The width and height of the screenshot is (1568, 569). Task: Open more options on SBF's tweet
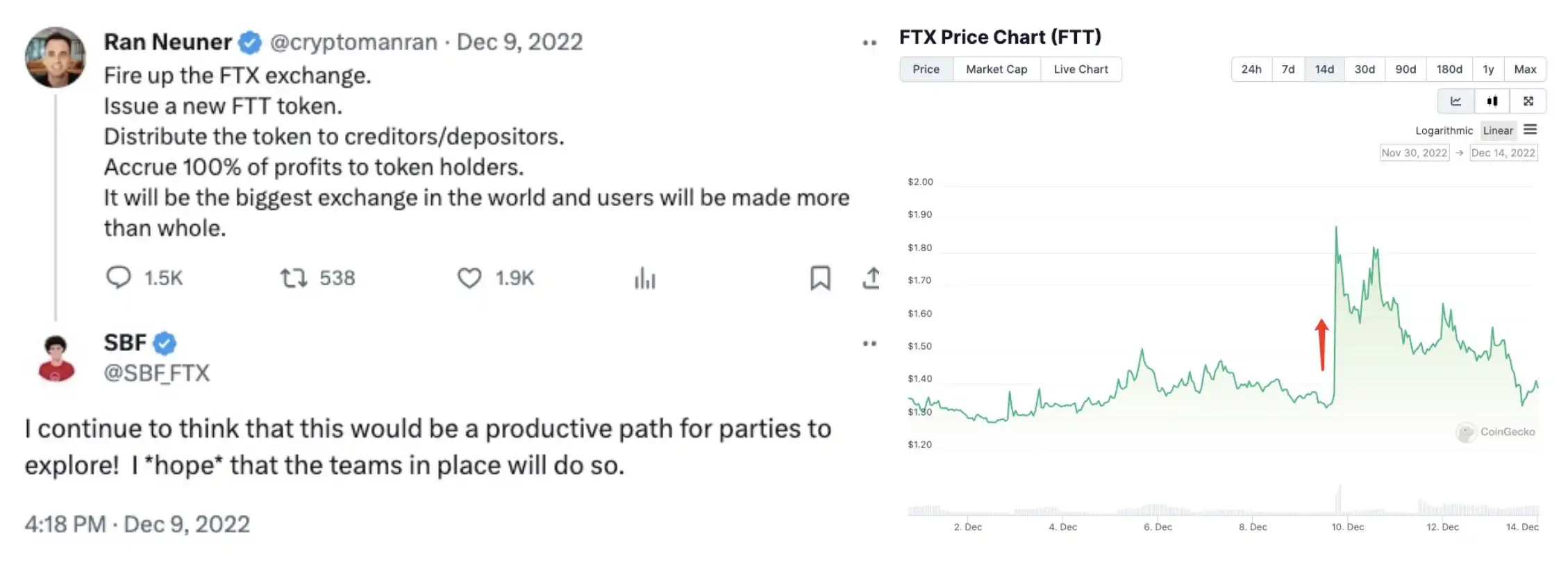tap(869, 343)
